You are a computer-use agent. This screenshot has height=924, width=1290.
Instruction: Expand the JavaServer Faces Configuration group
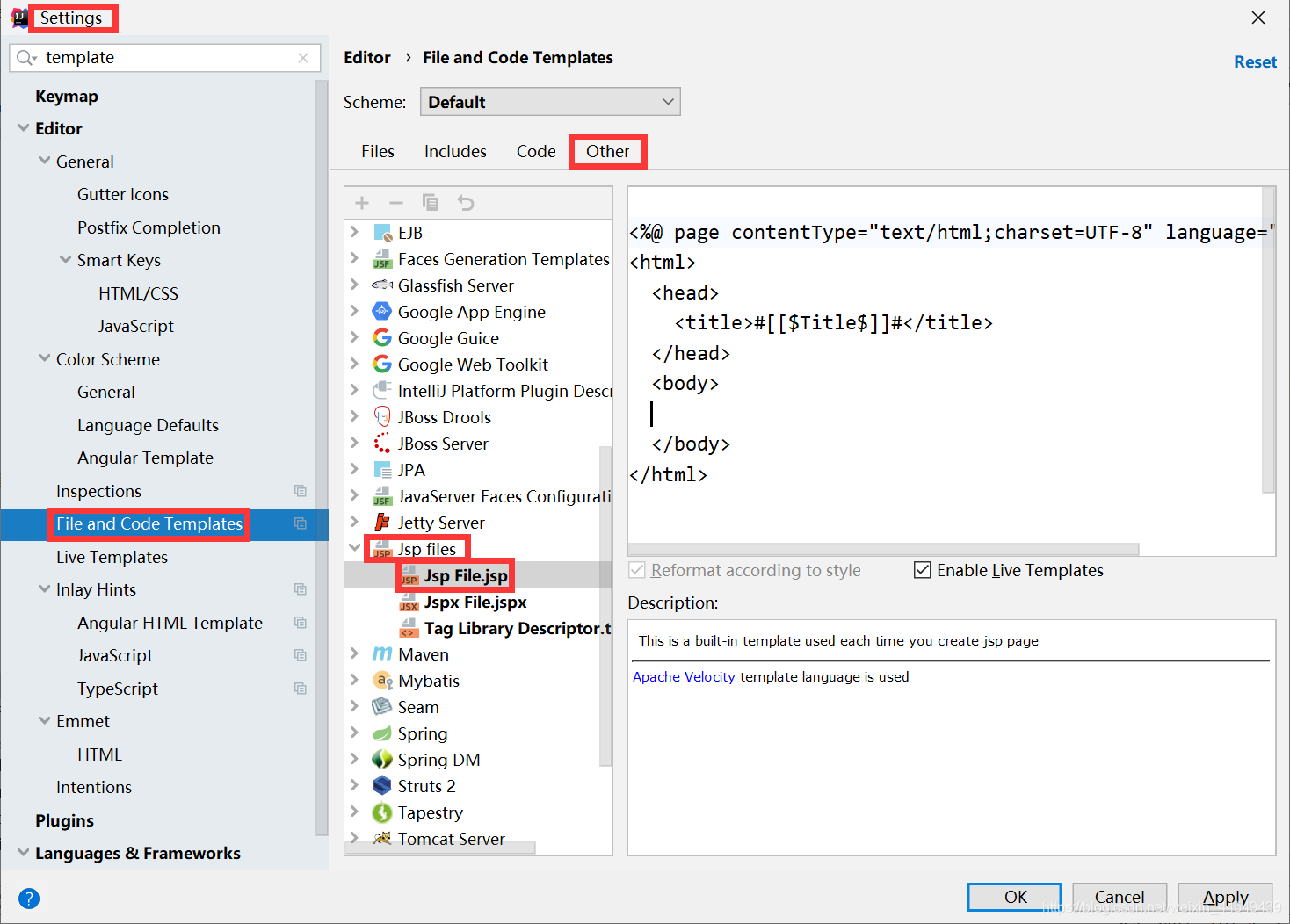[x=354, y=496]
